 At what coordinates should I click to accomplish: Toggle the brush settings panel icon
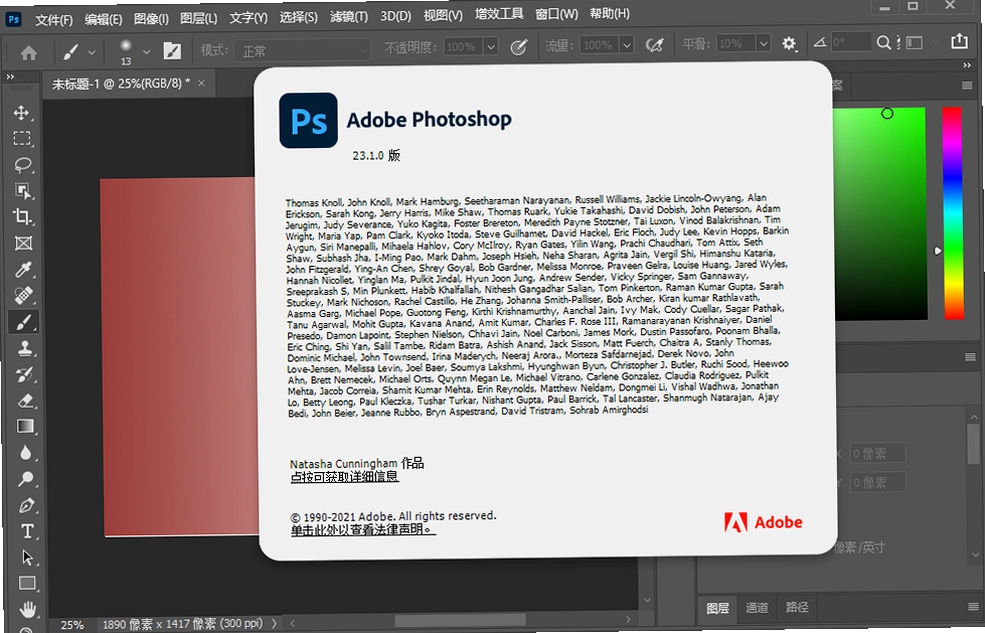(x=172, y=51)
